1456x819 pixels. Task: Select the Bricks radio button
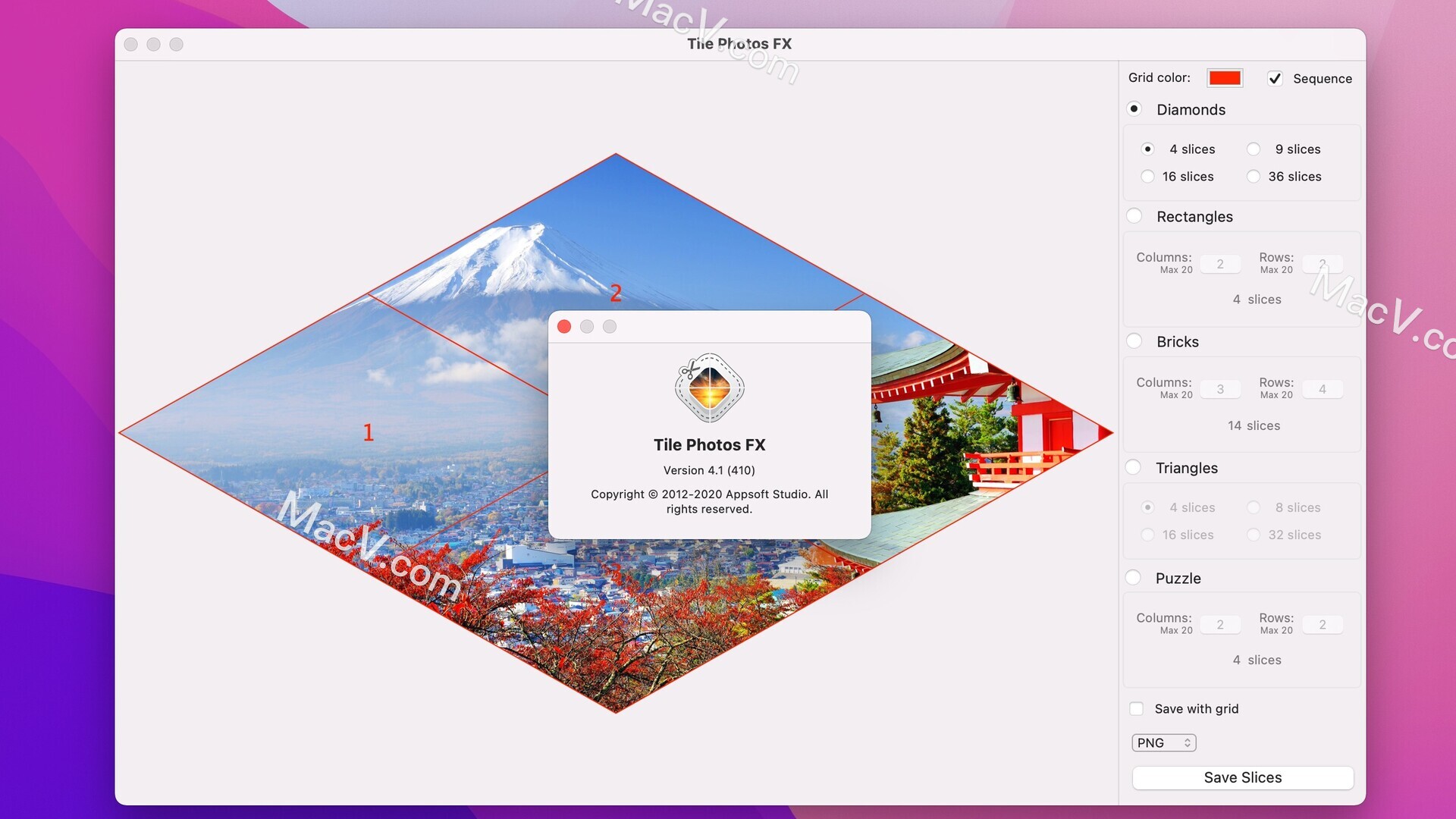coord(1134,341)
